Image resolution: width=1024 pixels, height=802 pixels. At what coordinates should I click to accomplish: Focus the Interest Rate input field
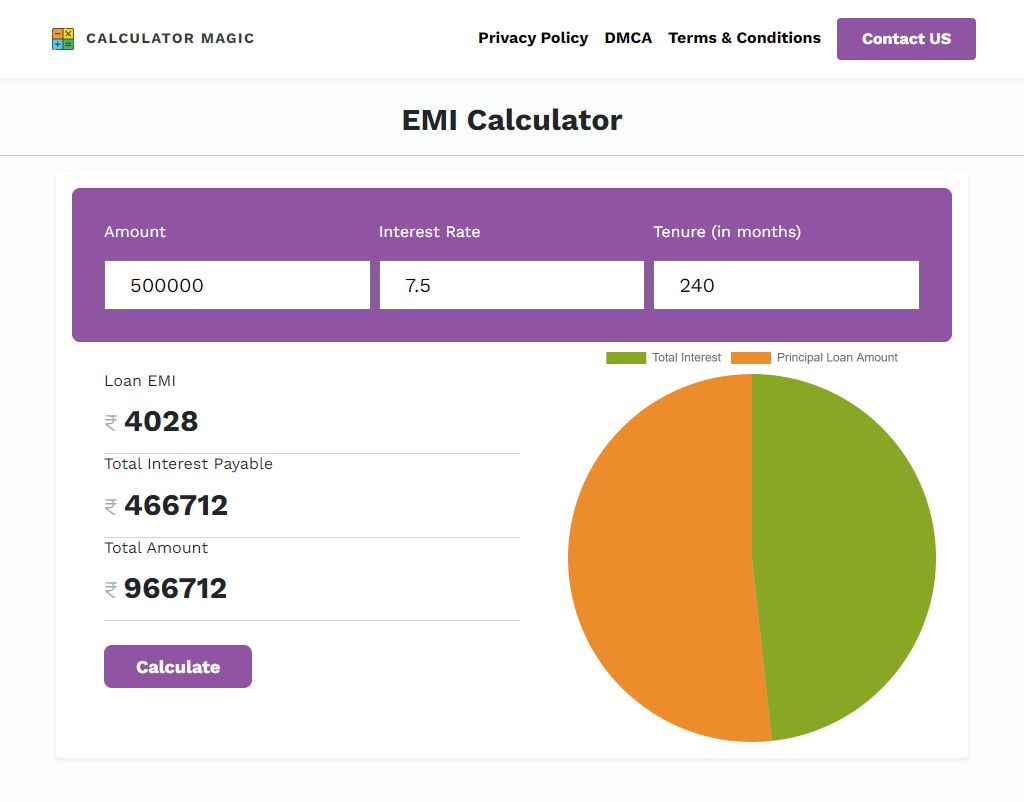point(511,285)
